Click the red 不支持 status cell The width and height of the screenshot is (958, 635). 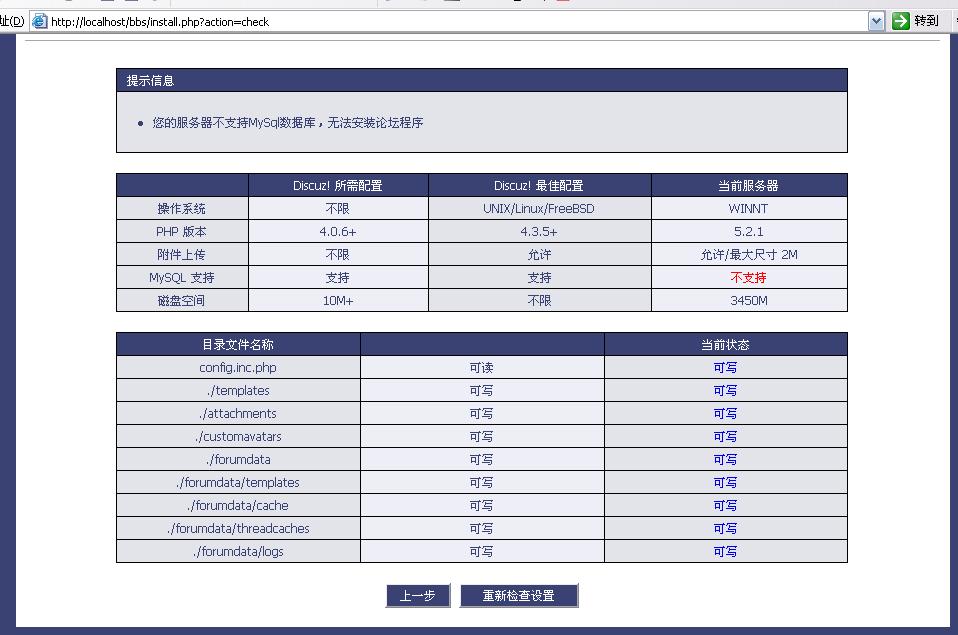[x=748, y=277]
